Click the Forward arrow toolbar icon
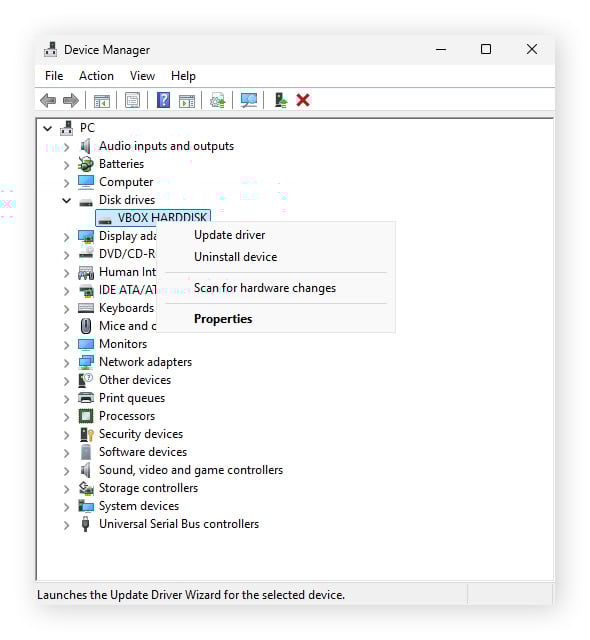This screenshot has width=590, height=640. tap(71, 100)
